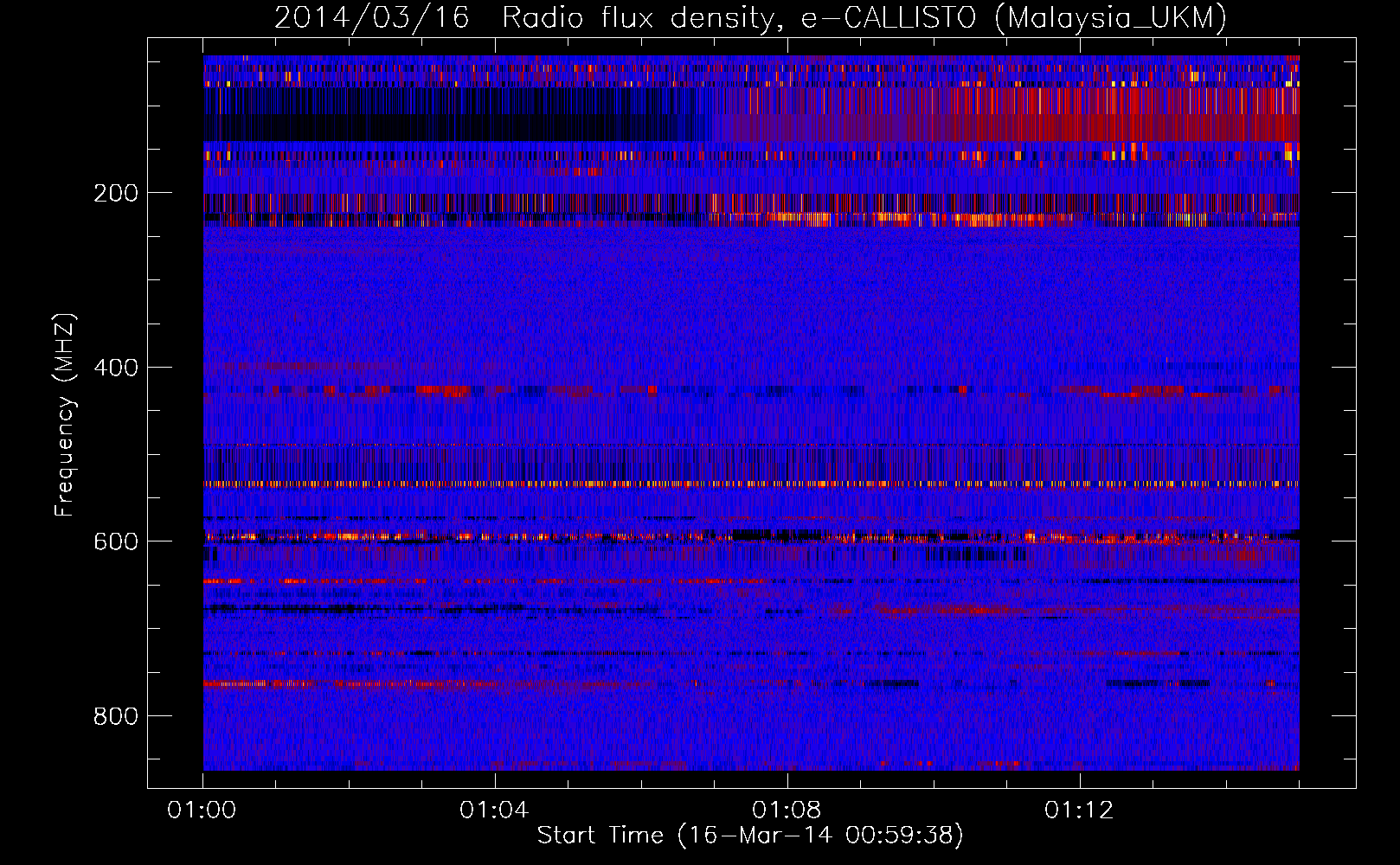Click the 01:08 time tick label
Screen dimensions: 1400x865
click(x=787, y=811)
